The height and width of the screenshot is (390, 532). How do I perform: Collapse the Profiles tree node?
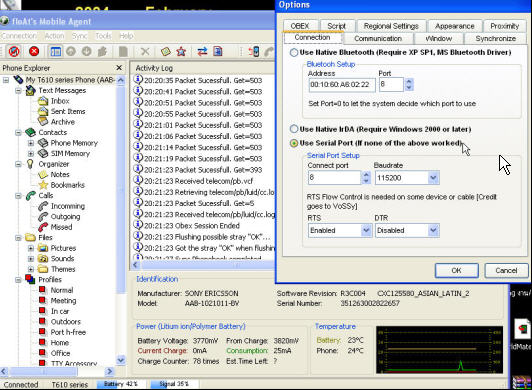[x=18, y=280]
